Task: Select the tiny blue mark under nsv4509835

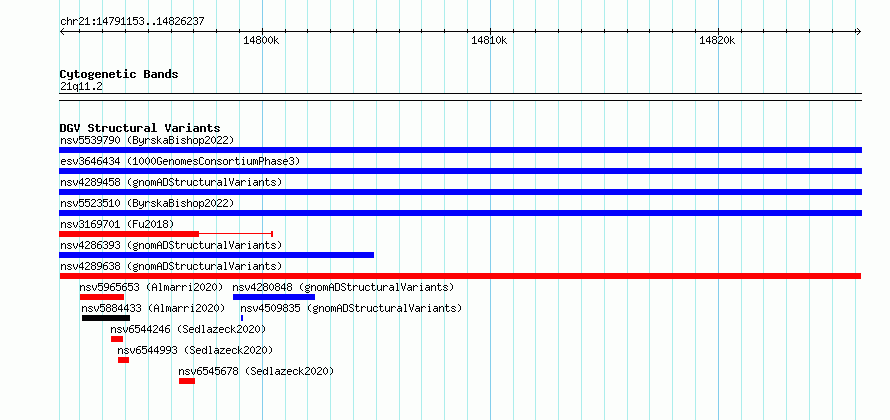Action: (242, 318)
